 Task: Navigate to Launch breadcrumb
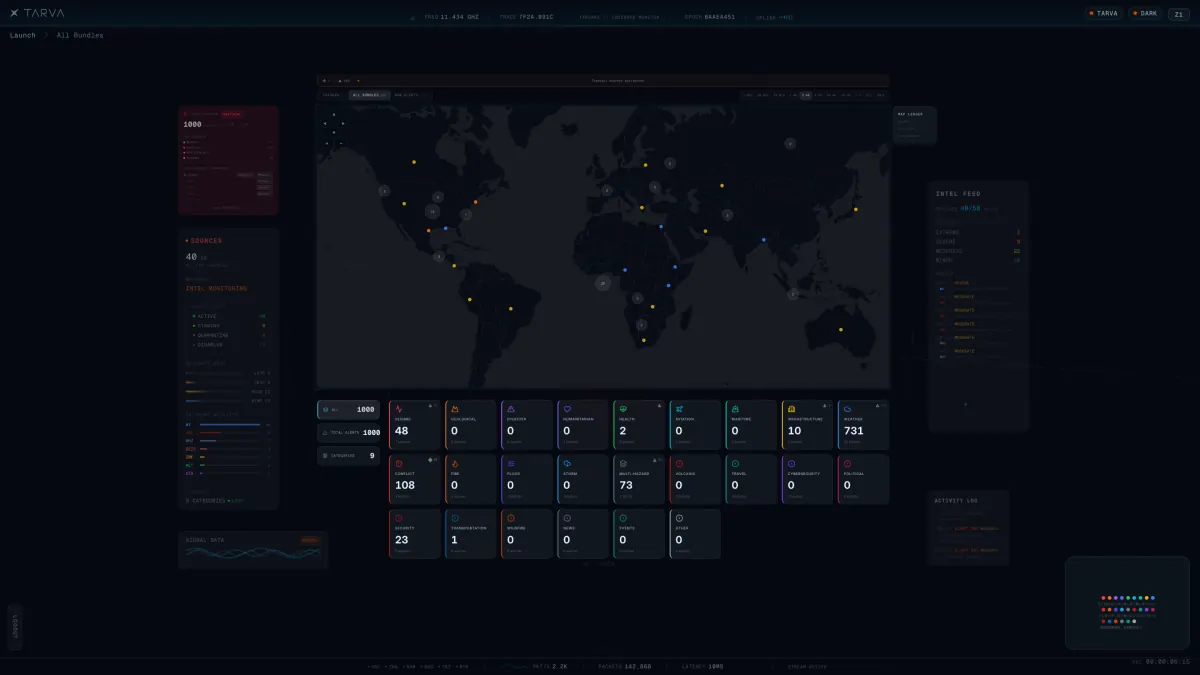click(x=22, y=35)
